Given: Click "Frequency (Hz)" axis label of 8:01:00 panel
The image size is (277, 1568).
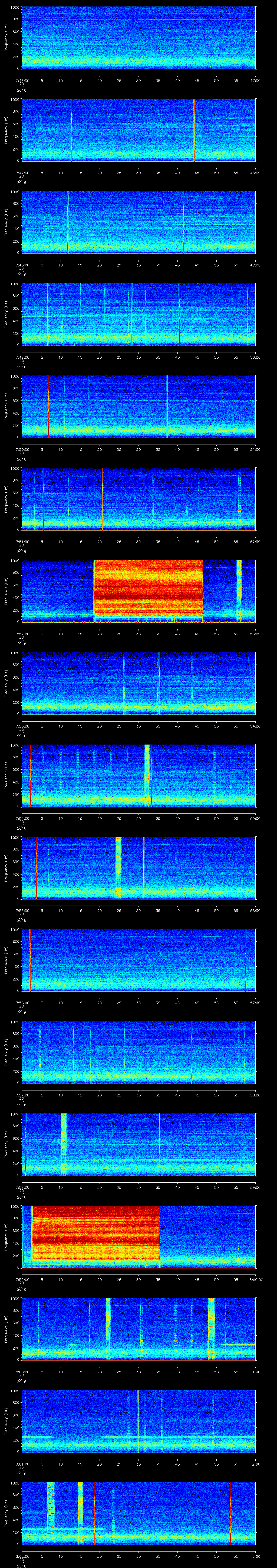Looking at the screenshot, I should click(6, 1421).
